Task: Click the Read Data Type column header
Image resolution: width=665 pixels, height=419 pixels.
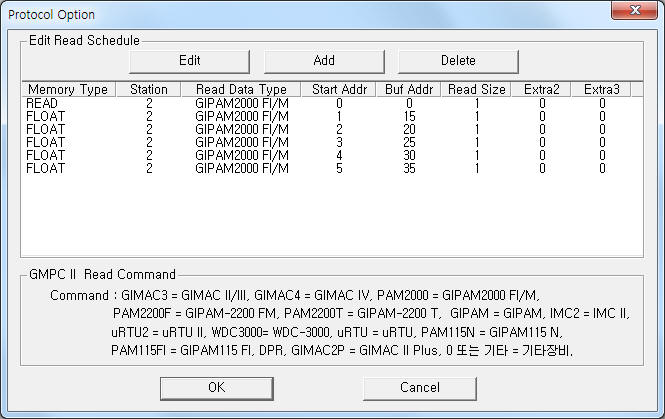Action: click(241, 89)
